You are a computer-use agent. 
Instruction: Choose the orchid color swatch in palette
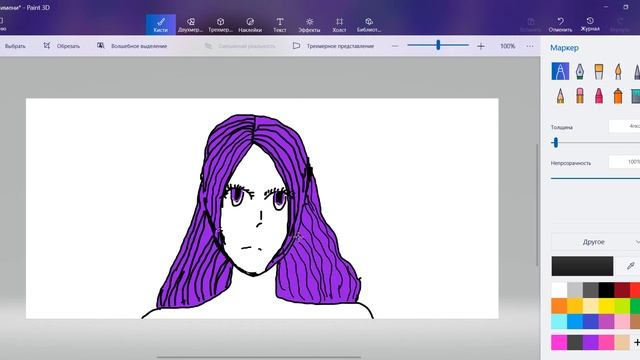click(x=606, y=321)
